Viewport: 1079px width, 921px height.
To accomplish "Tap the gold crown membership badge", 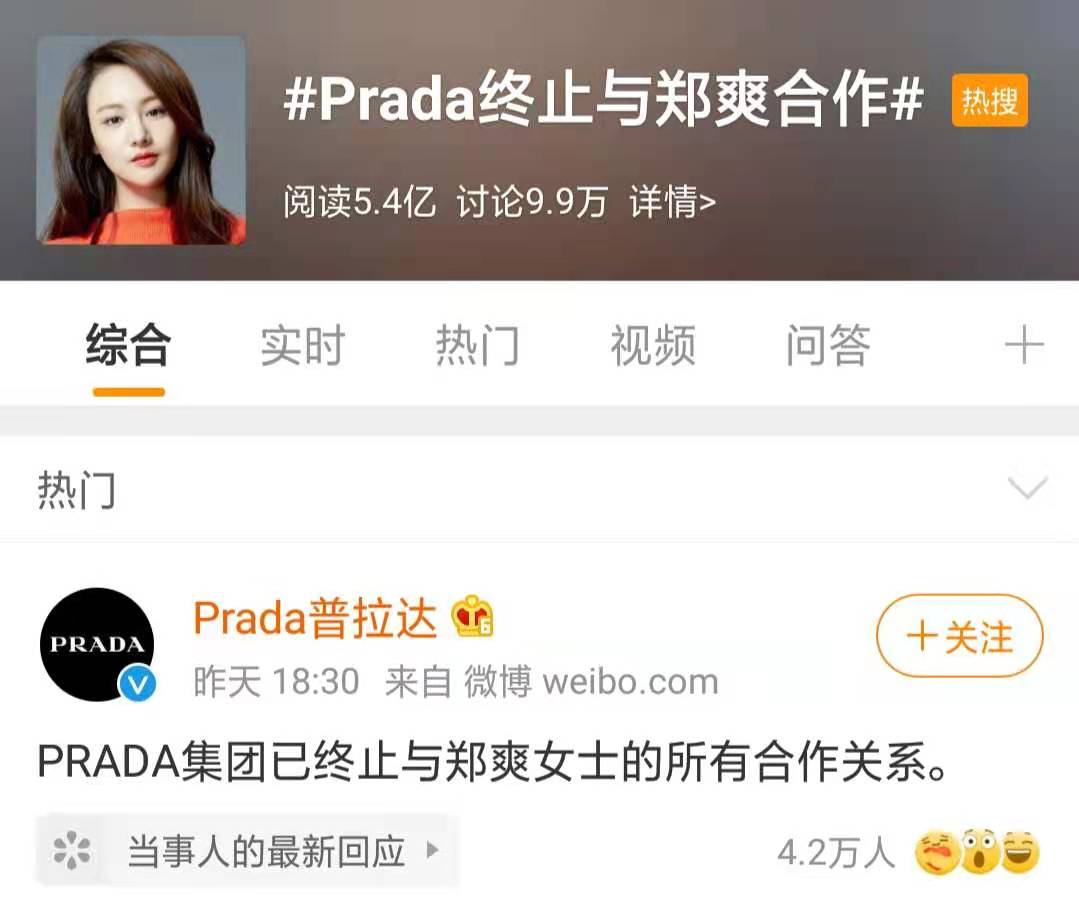I will pos(472,616).
